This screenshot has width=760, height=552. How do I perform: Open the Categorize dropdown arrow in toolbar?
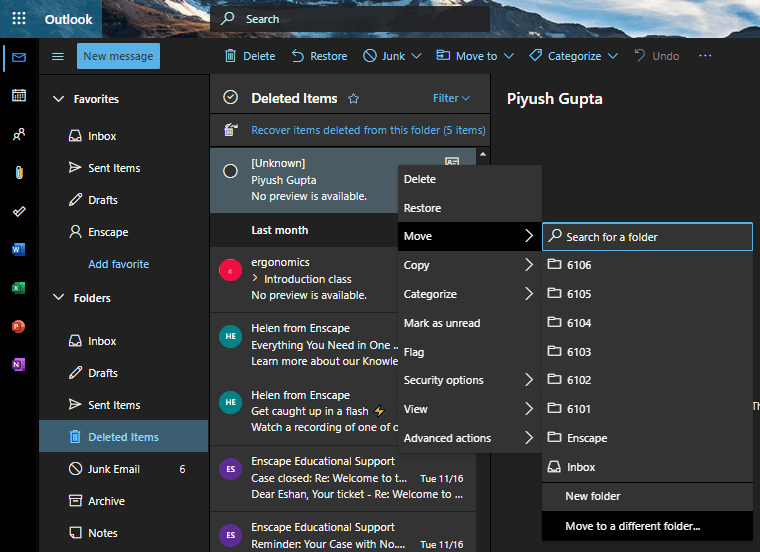click(613, 56)
